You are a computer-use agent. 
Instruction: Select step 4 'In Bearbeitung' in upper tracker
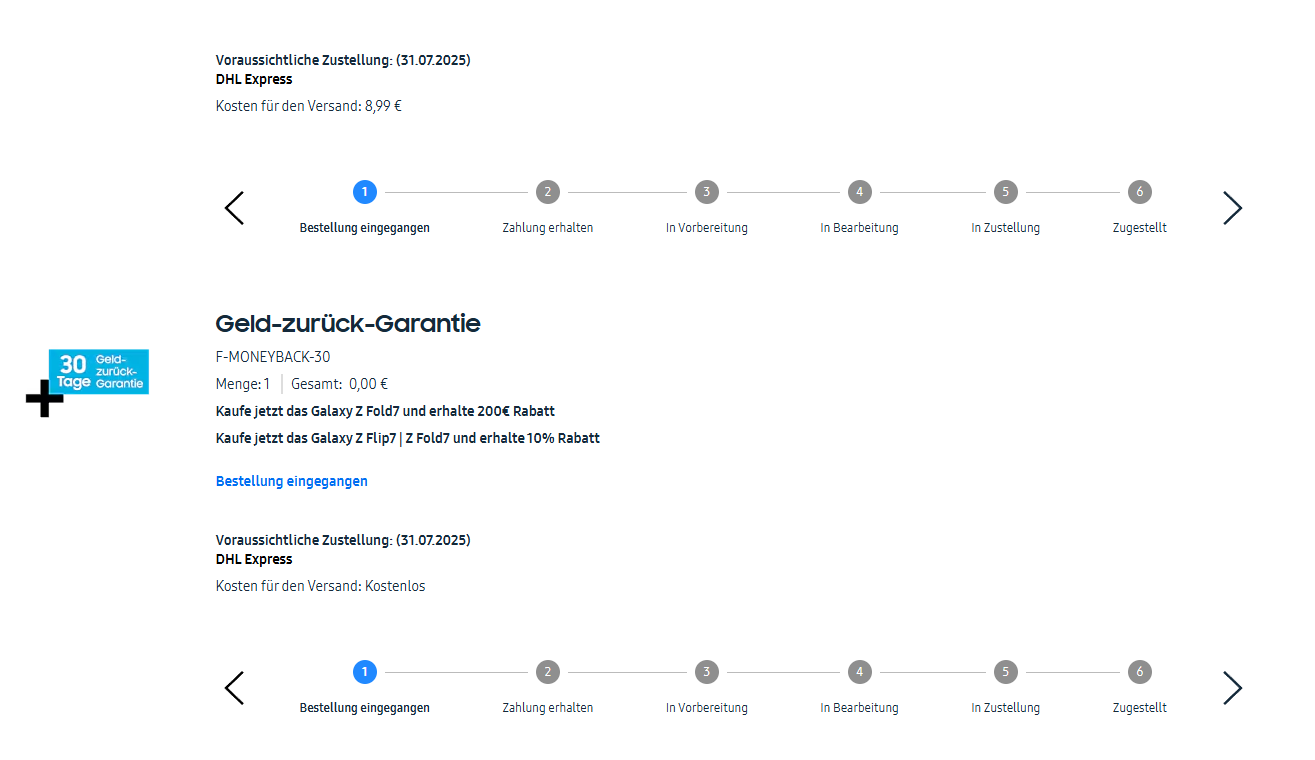[859, 192]
